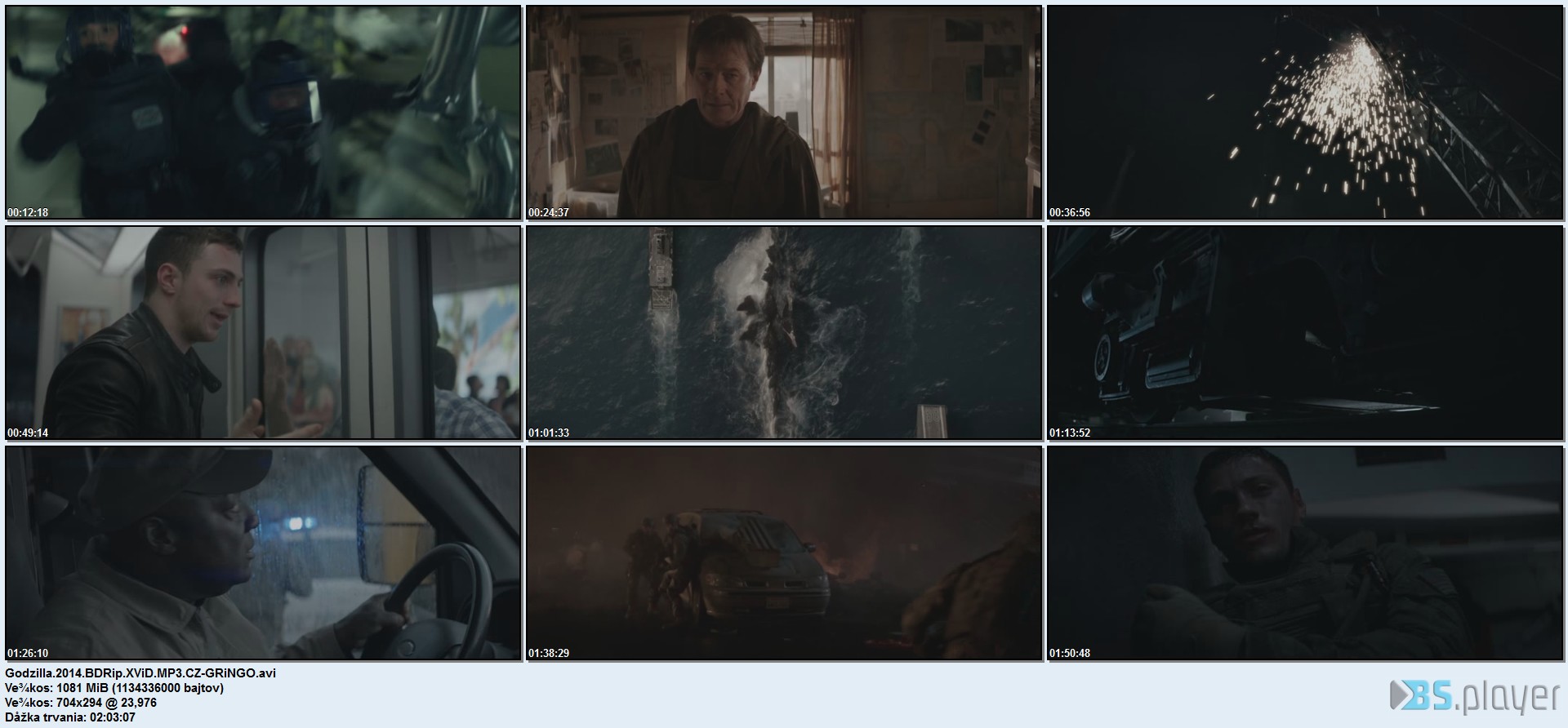Click the soldier lying down thumbnail
This screenshot has width=1568, height=728.
click(1305, 553)
